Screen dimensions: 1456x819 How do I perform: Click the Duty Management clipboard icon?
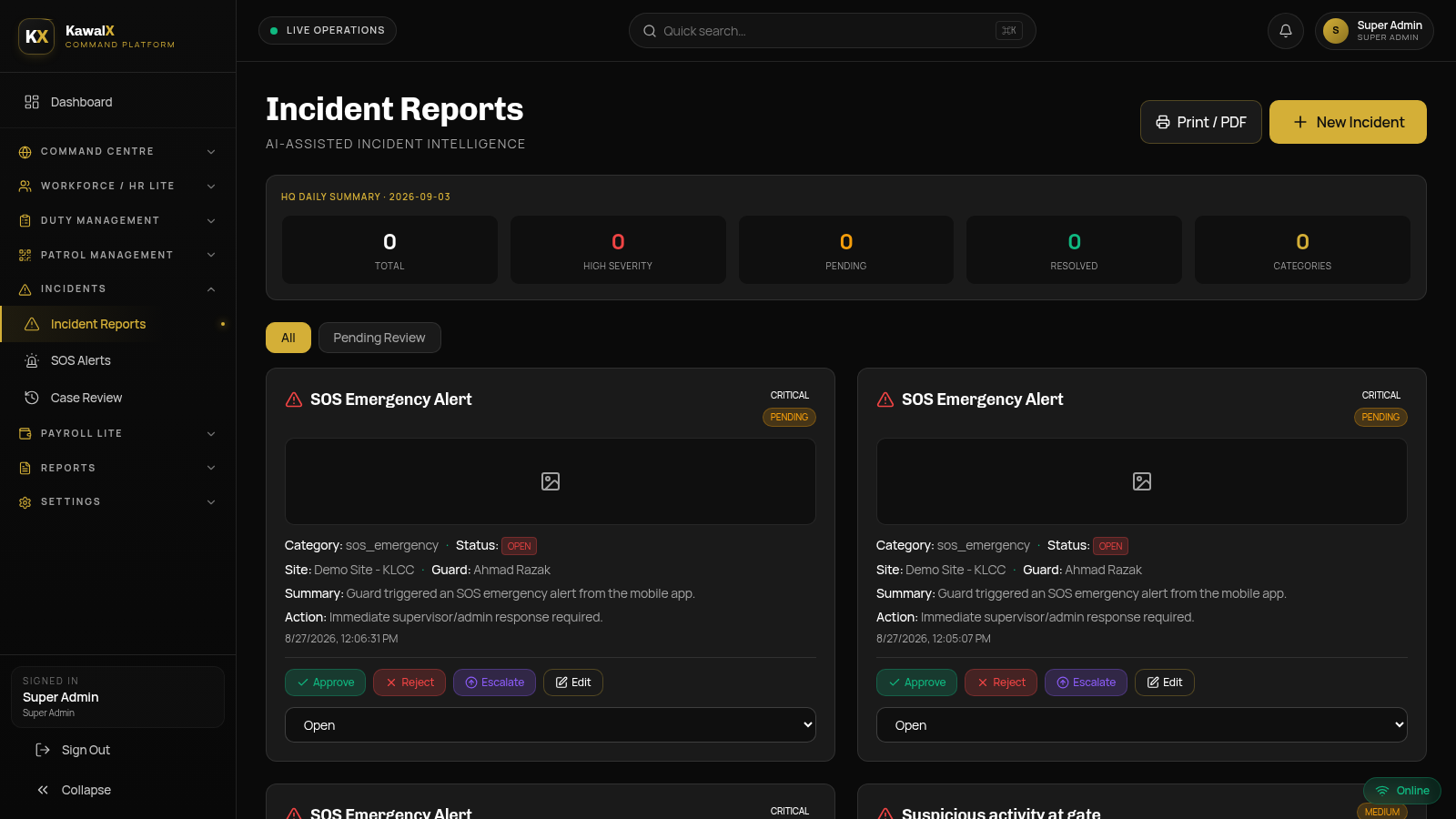tap(25, 221)
